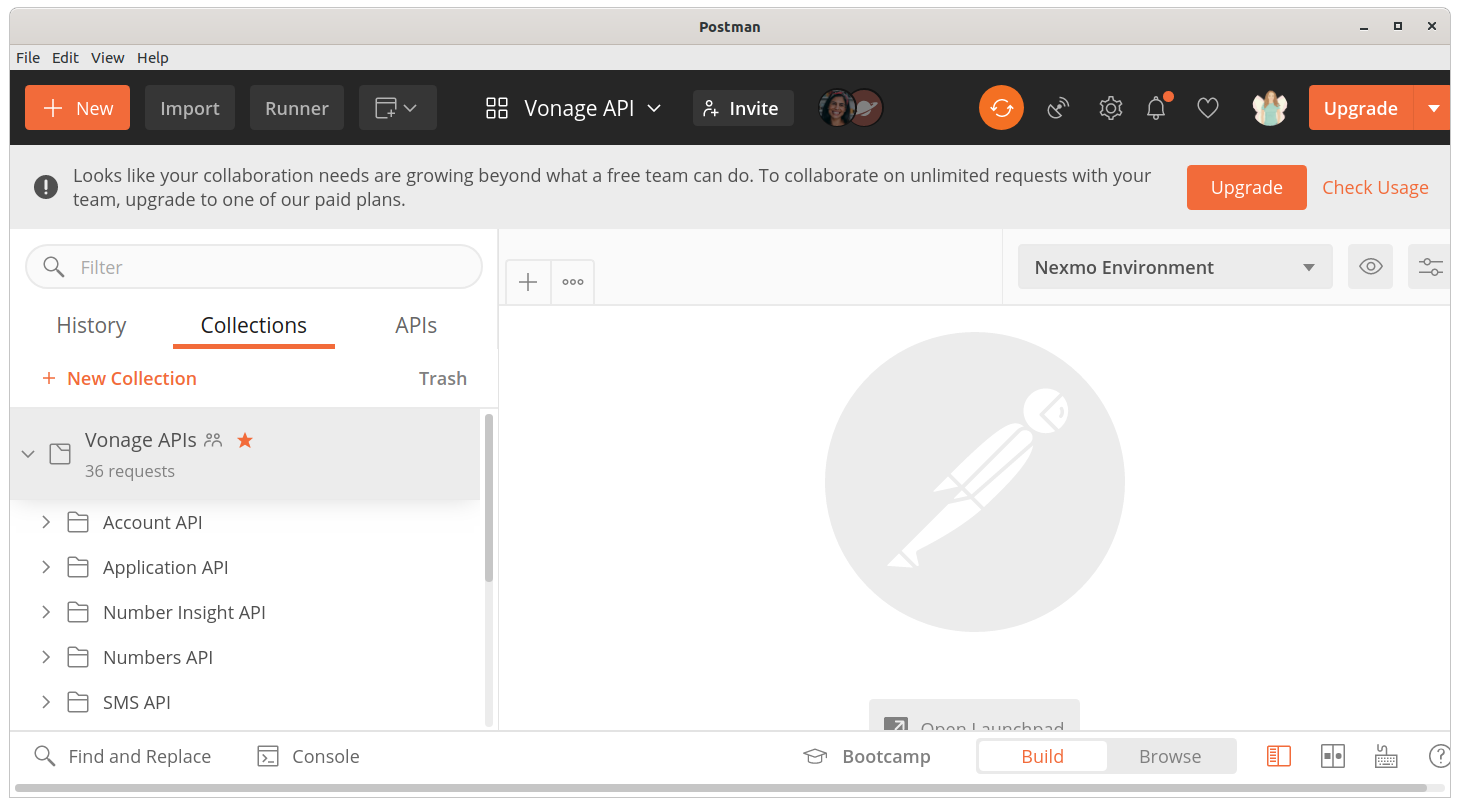Screen dimensions: 1460x807
Task: Click the plus new tab icon
Action: point(528,282)
